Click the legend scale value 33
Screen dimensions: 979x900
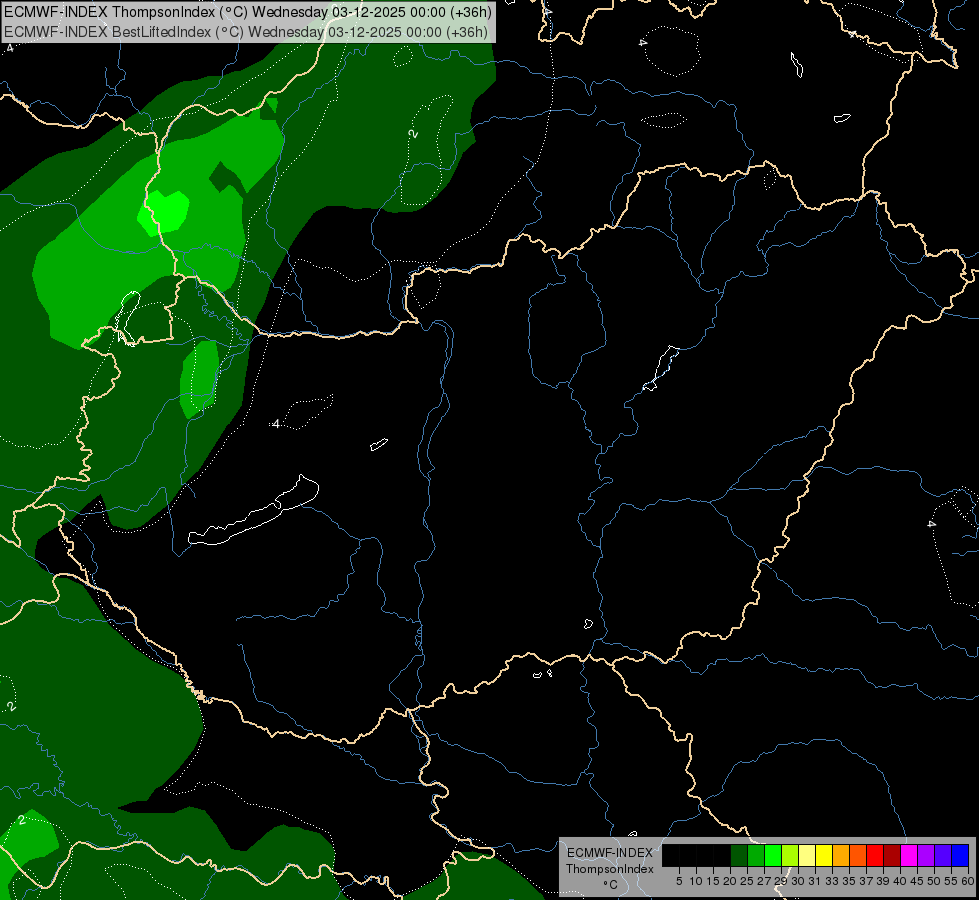832,881
